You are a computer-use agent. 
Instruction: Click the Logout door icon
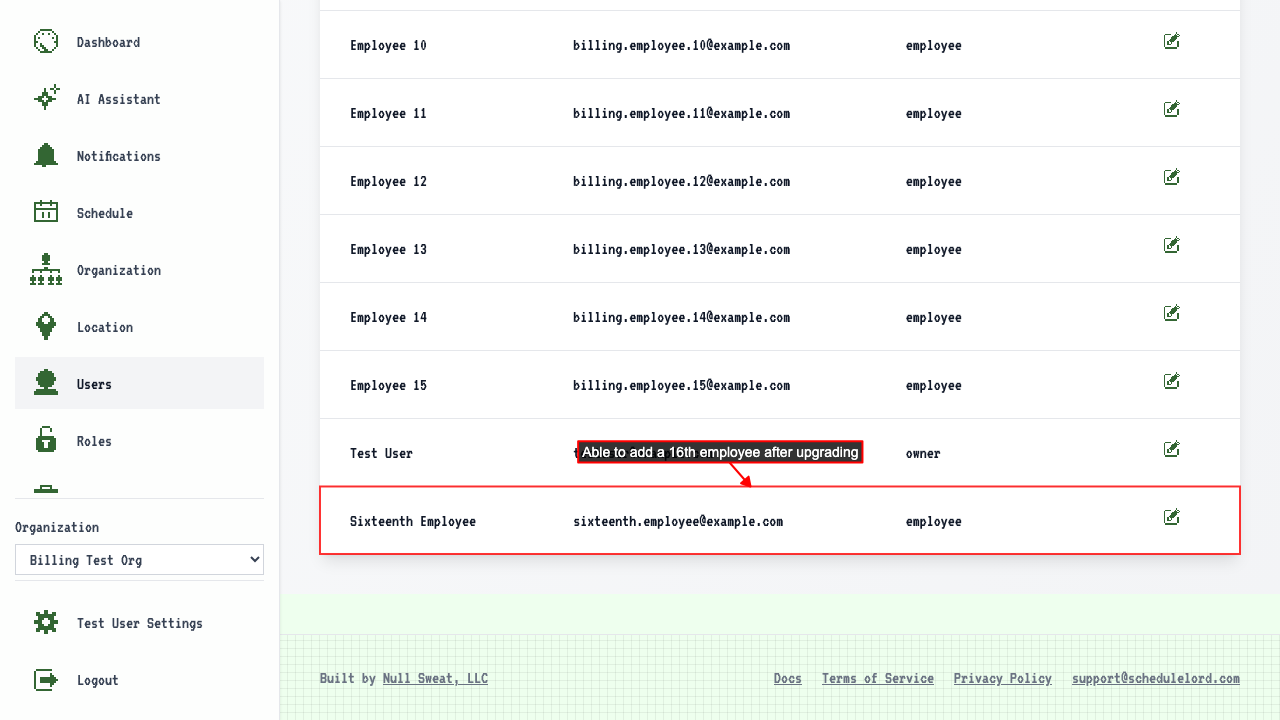(46, 680)
